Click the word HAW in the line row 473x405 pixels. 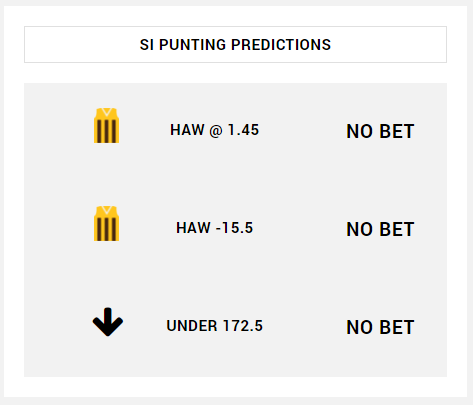tap(193, 228)
